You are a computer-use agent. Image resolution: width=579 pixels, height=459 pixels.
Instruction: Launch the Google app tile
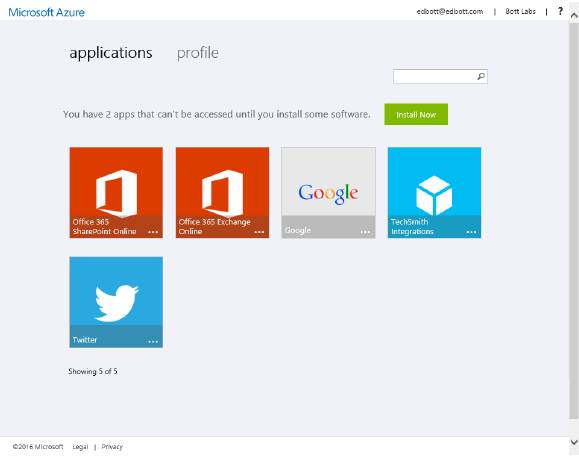pyautogui.click(x=328, y=192)
